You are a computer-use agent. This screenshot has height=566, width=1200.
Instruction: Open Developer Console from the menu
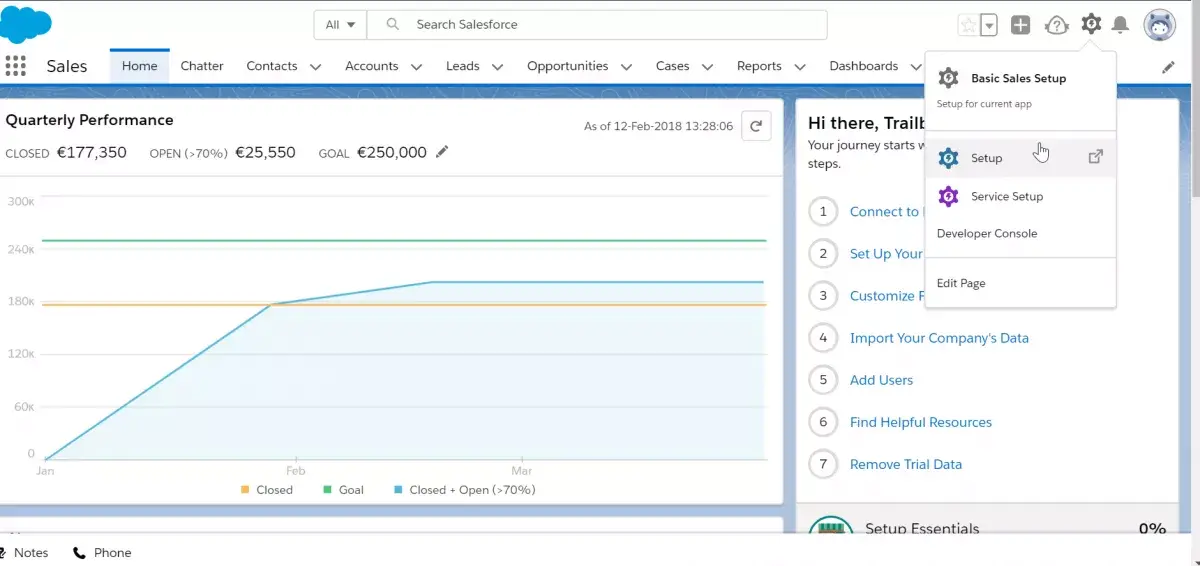click(1020, 233)
